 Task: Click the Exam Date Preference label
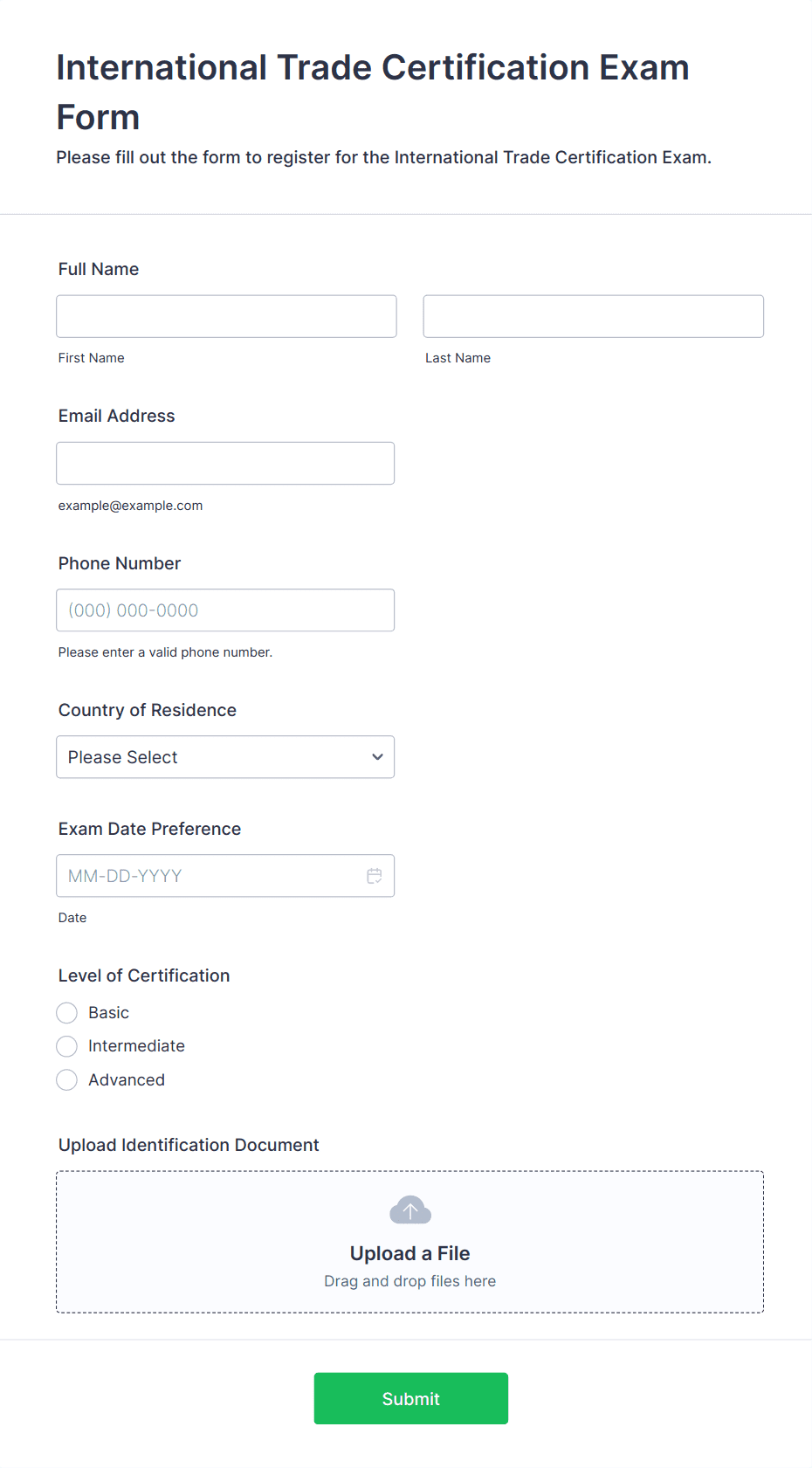[149, 829]
